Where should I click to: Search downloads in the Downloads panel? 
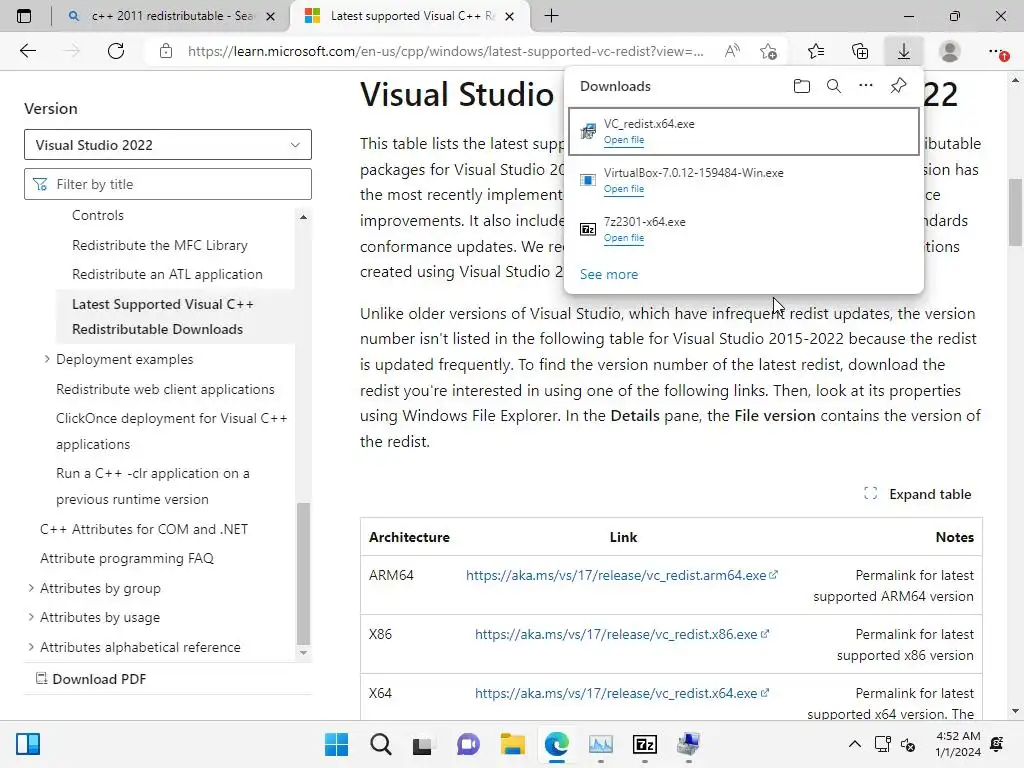click(834, 86)
